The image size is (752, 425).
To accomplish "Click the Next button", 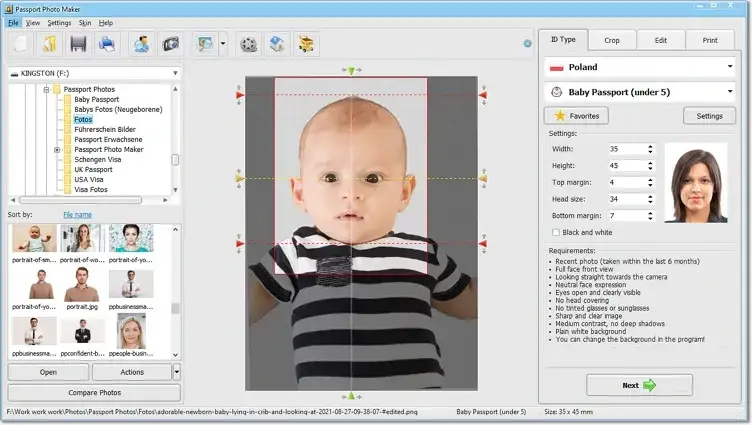I will click(639, 385).
